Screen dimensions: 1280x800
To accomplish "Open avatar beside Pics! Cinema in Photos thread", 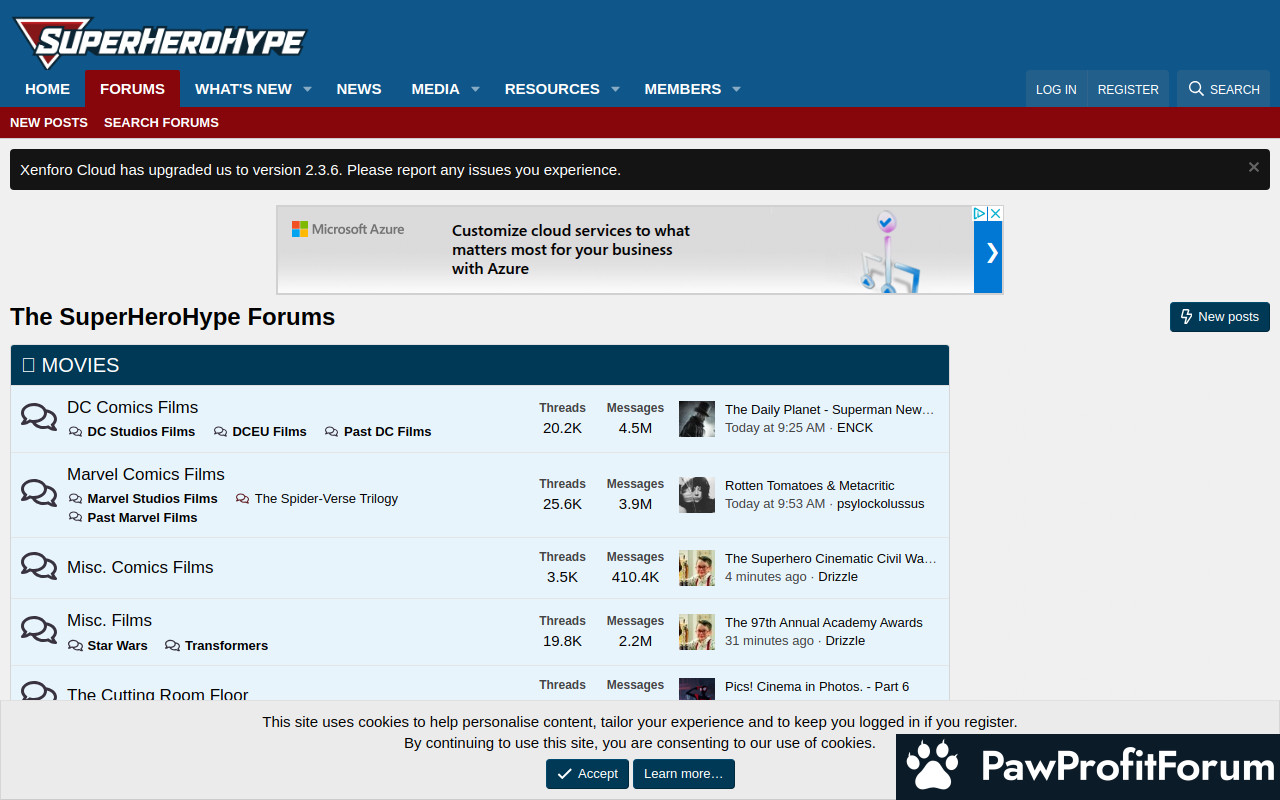I will (697, 690).
